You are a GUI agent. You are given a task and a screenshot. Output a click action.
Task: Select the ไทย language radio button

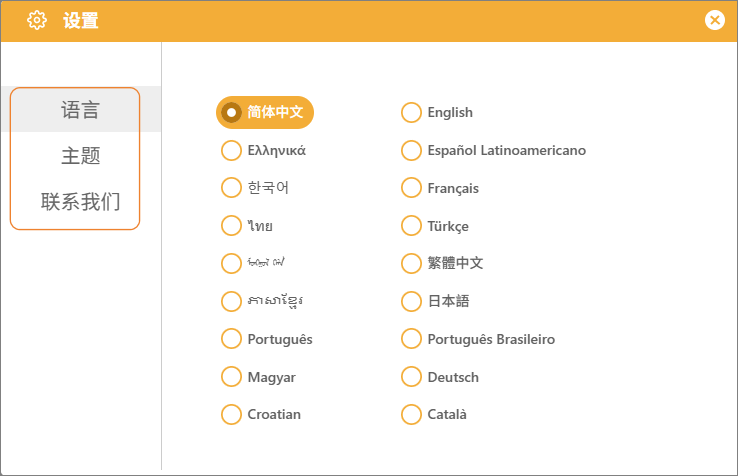coord(231,225)
